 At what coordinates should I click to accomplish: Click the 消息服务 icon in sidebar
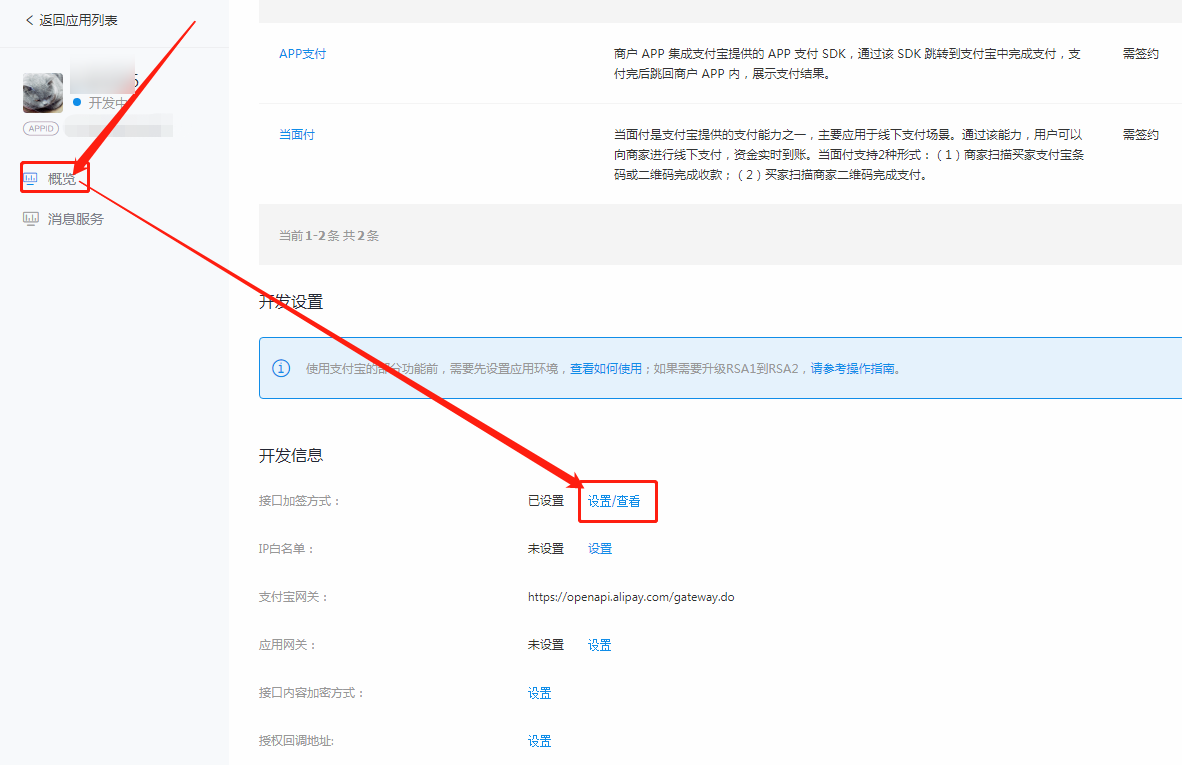coord(31,219)
